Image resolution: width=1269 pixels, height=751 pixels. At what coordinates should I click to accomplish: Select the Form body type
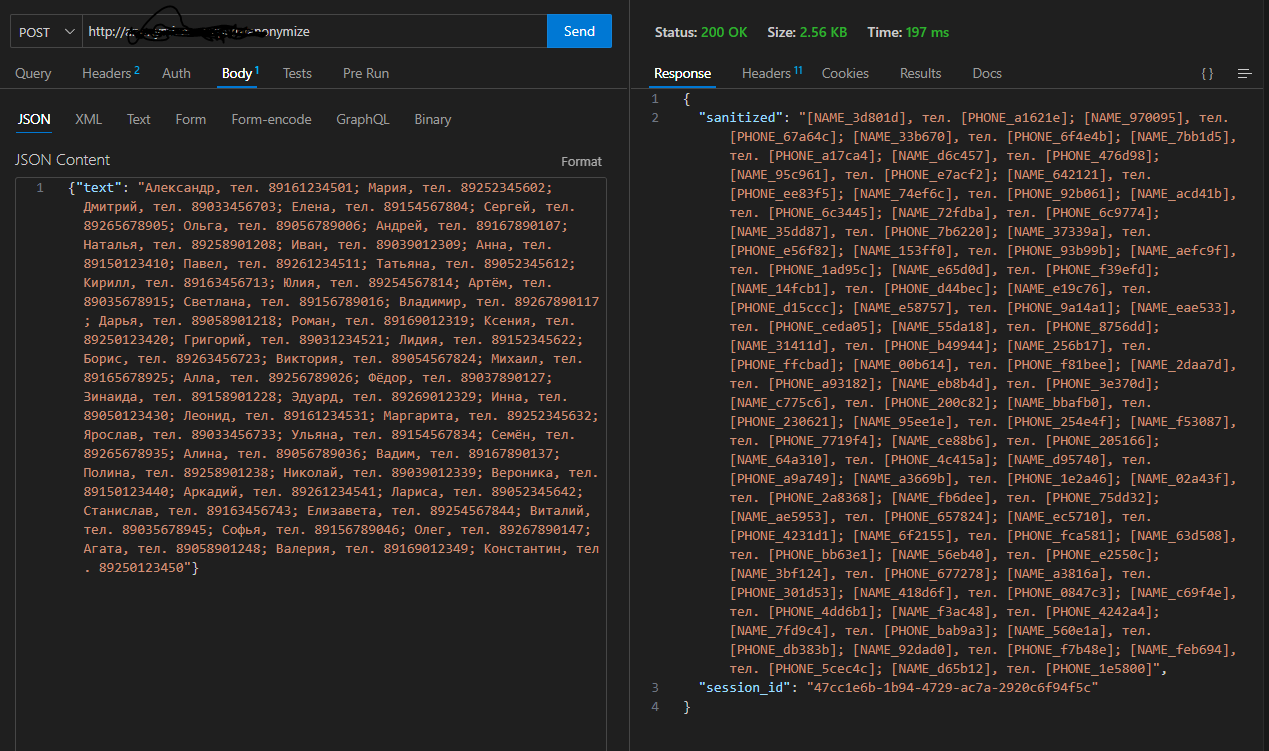[x=190, y=119]
